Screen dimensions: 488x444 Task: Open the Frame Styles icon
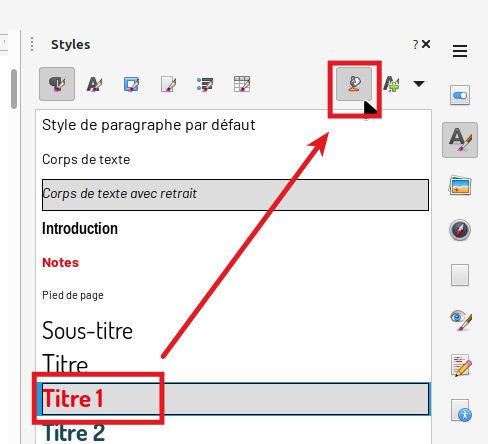tap(131, 84)
